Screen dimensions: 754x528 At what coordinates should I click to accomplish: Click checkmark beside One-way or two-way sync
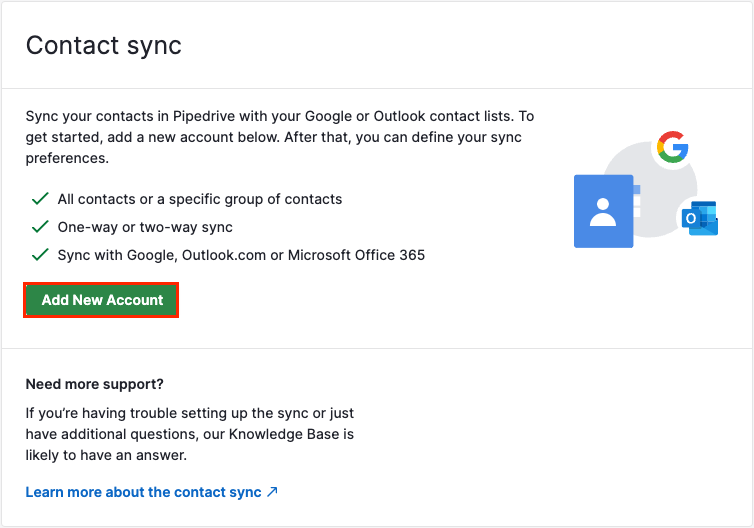click(40, 226)
